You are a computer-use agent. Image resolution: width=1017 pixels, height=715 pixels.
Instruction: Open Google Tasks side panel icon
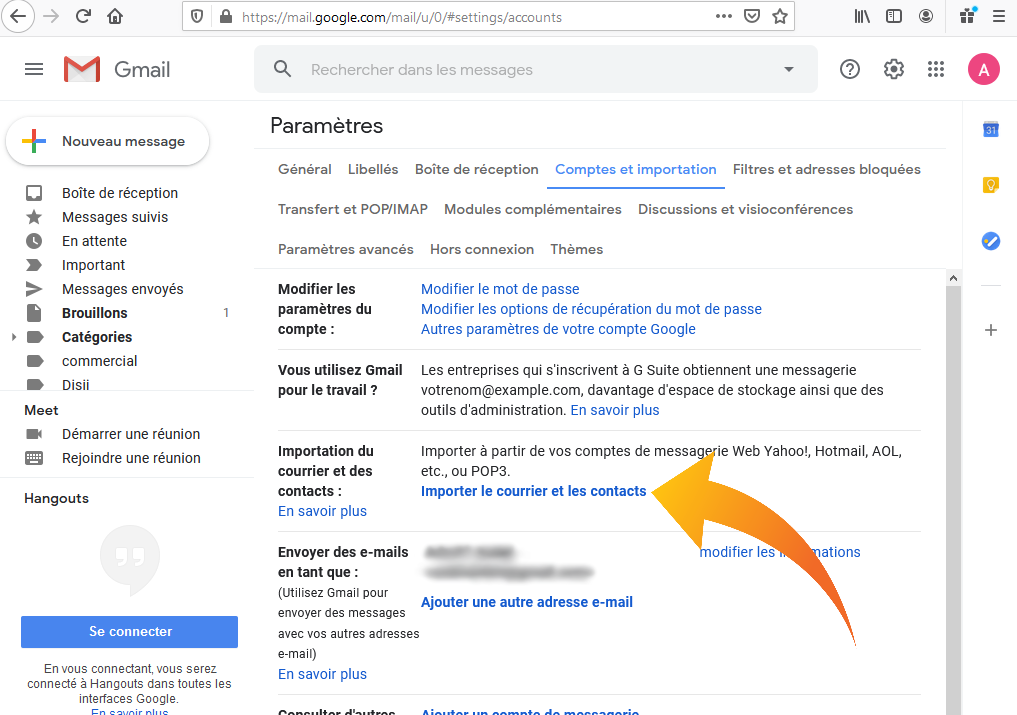[x=990, y=241]
